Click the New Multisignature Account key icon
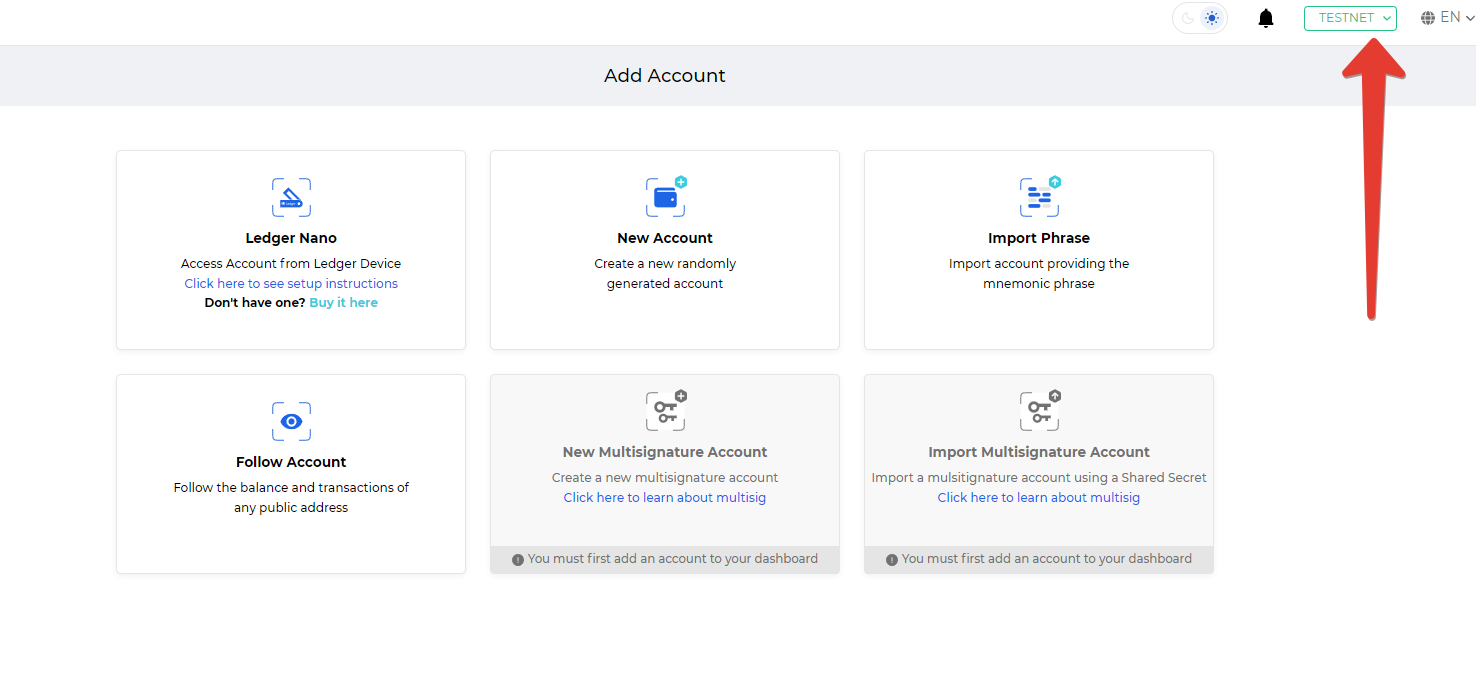This screenshot has height=690, width=1476. tap(666, 410)
